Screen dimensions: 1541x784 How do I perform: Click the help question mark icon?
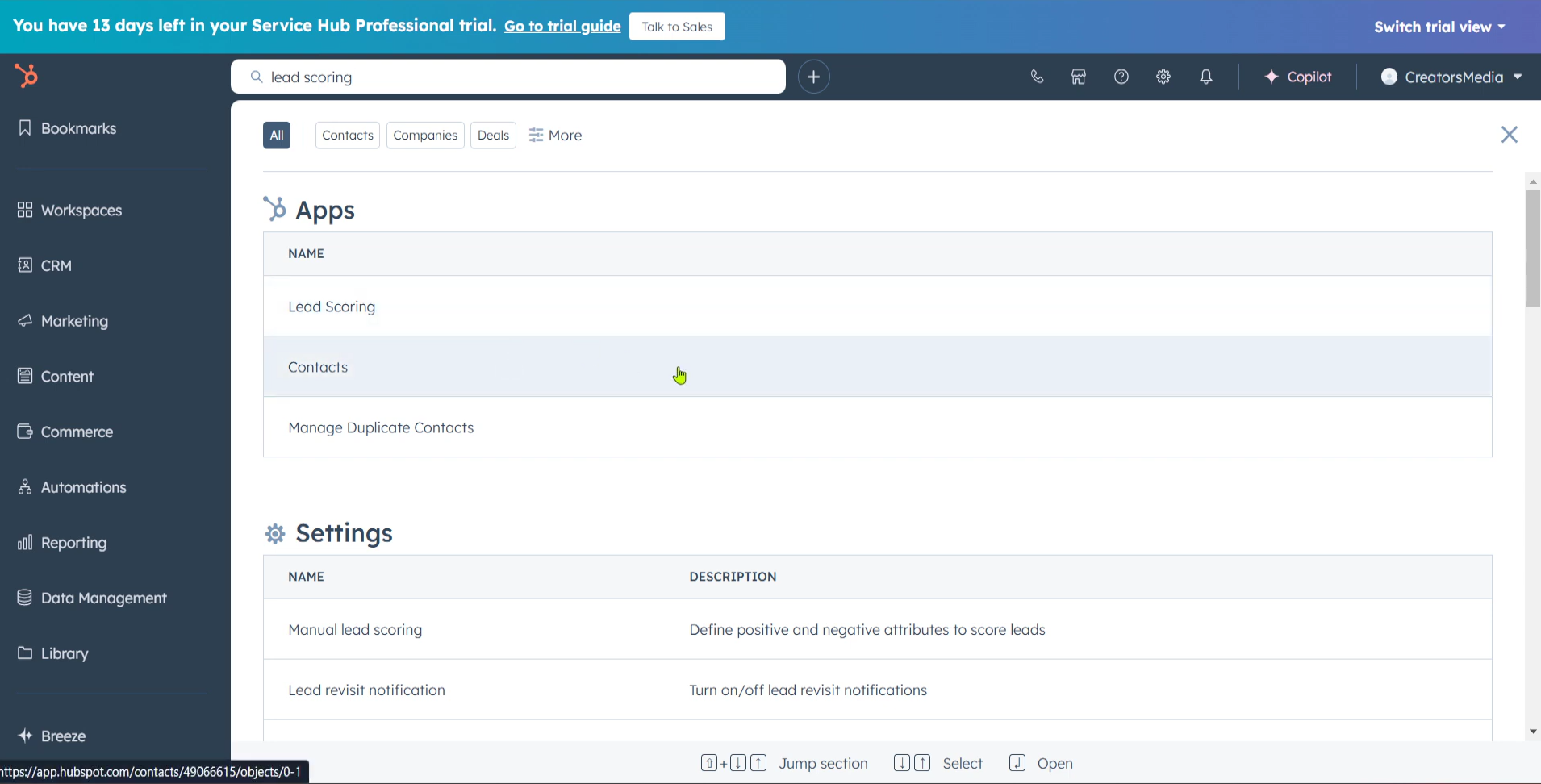(1121, 77)
